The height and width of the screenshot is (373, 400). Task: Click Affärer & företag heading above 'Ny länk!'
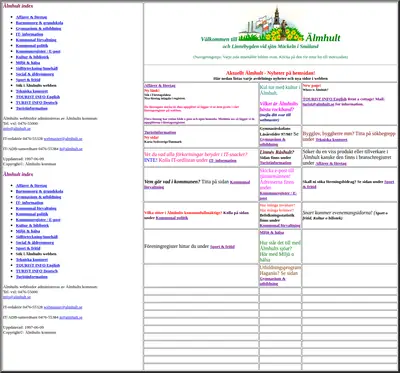[160, 86]
